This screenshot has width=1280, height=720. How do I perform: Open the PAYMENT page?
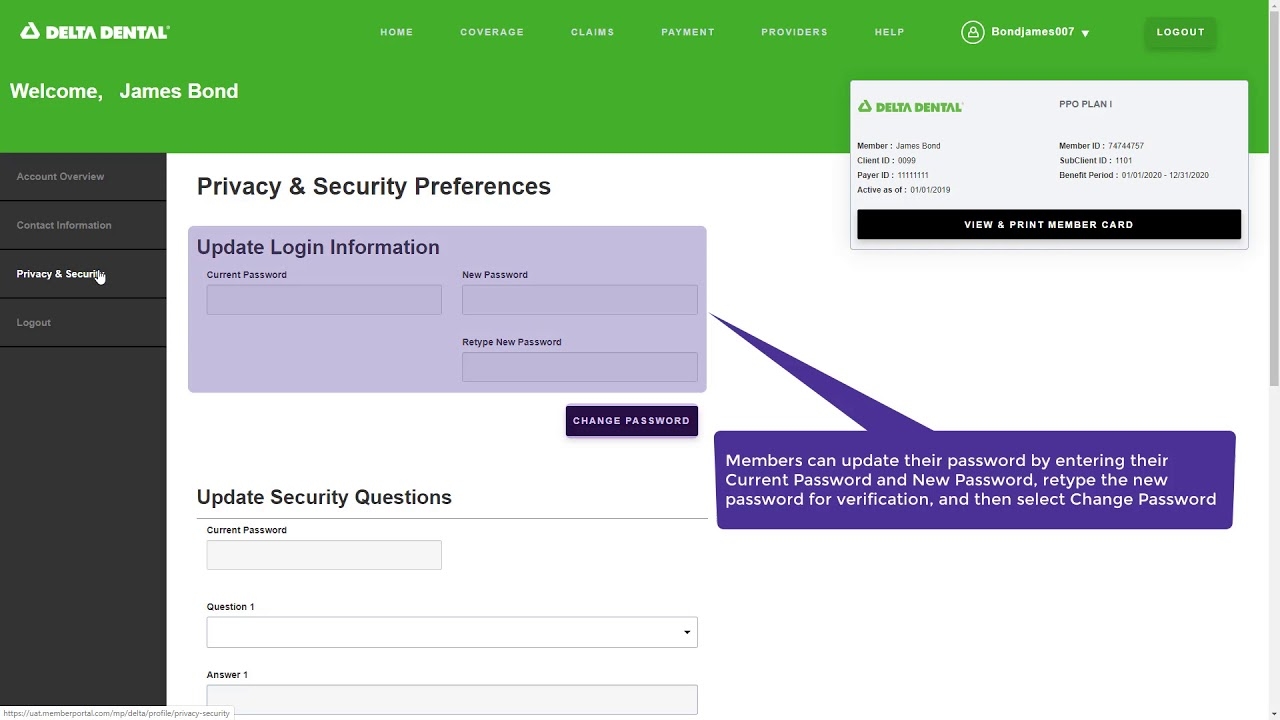(x=688, y=32)
